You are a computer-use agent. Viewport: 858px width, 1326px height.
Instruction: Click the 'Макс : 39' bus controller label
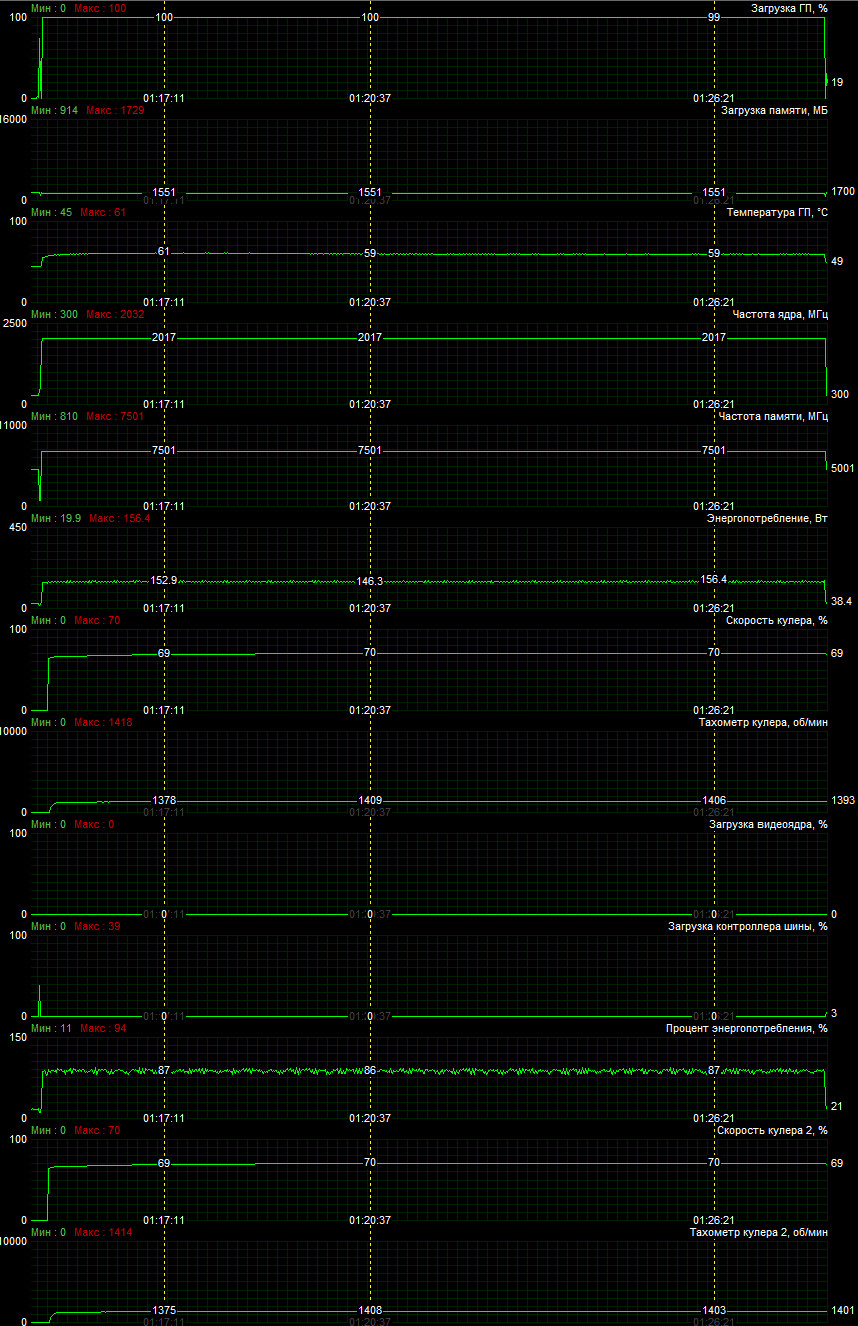(97, 926)
